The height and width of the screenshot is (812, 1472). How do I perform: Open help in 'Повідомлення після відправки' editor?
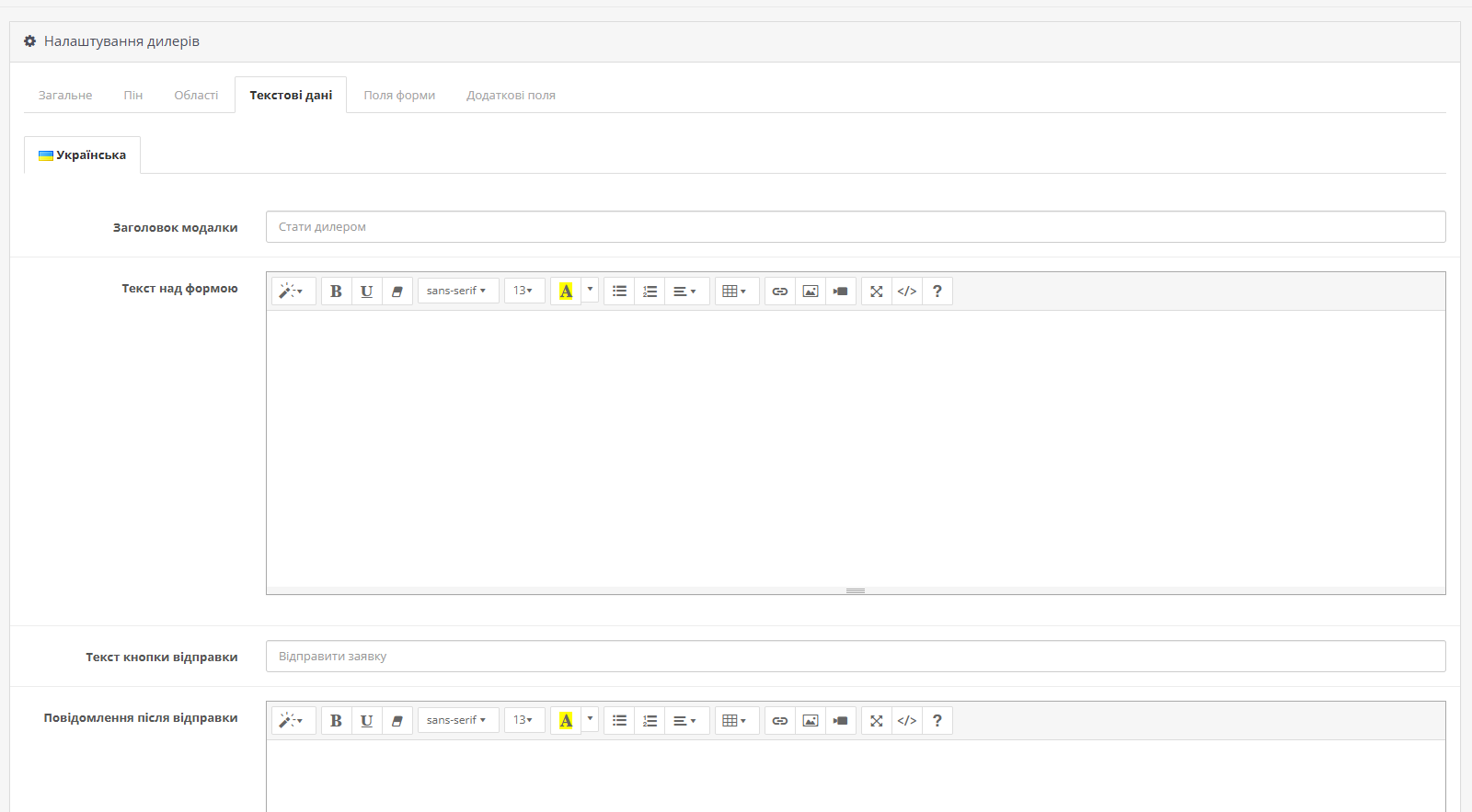tap(937, 721)
